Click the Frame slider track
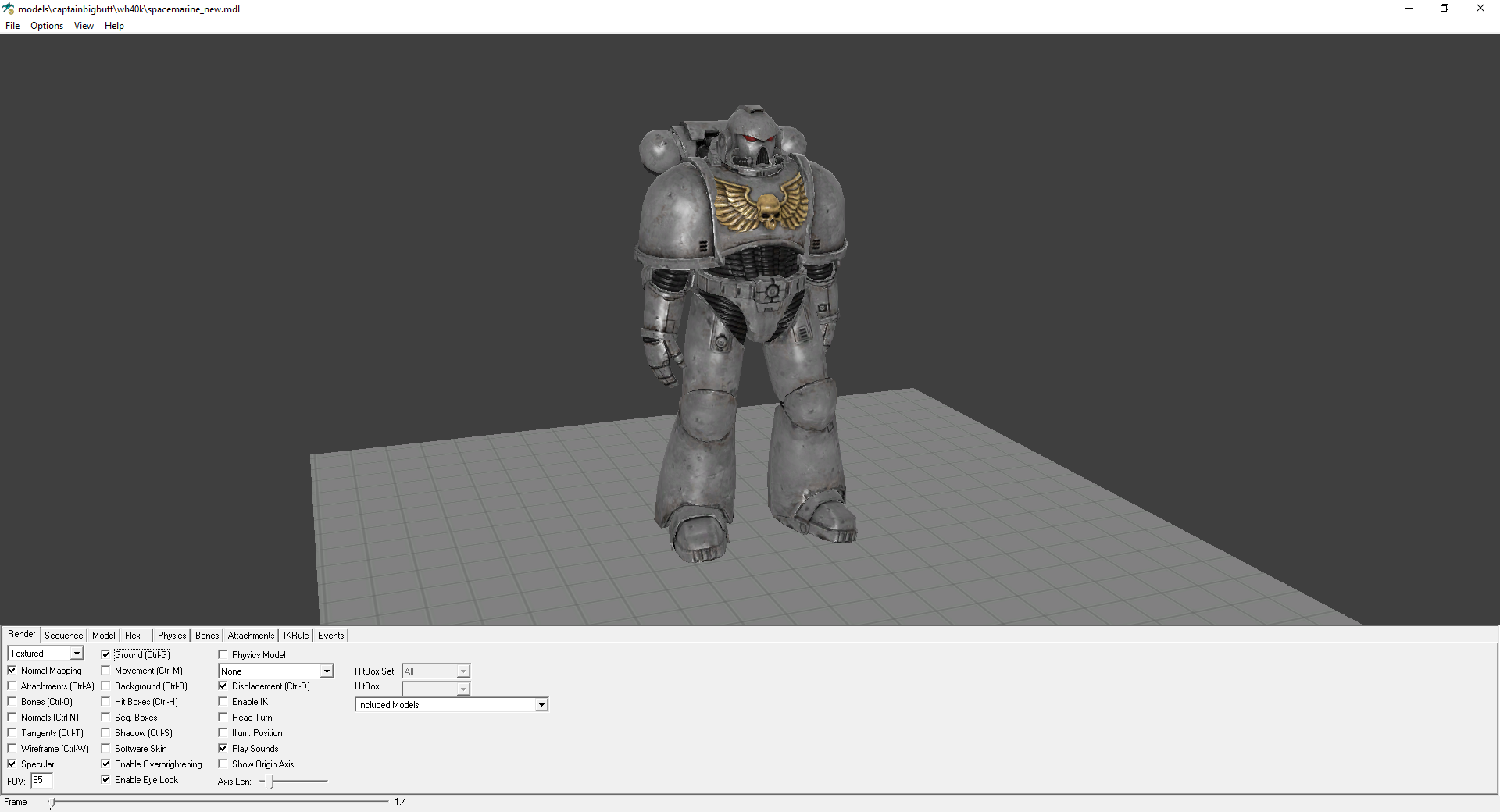This screenshot has height=812, width=1500. pos(219,802)
